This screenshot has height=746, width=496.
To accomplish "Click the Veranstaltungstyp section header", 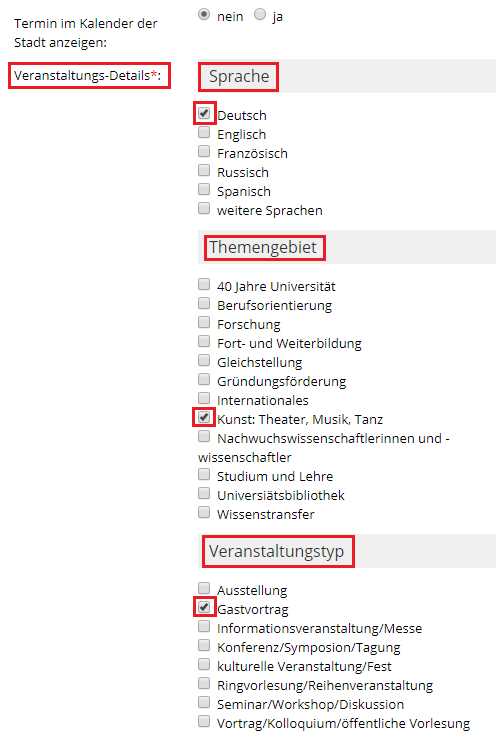I will (x=276, y=551).
